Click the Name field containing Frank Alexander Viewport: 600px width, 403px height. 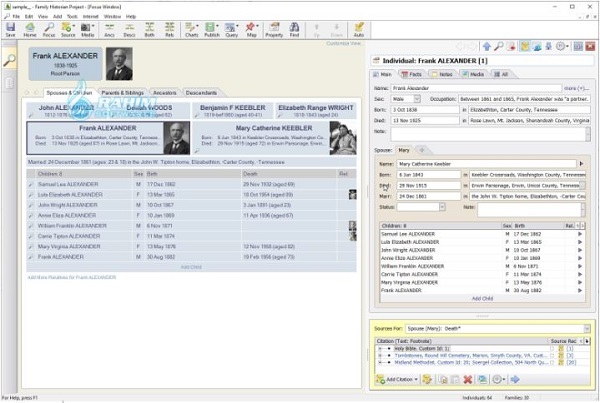point(476,88)
